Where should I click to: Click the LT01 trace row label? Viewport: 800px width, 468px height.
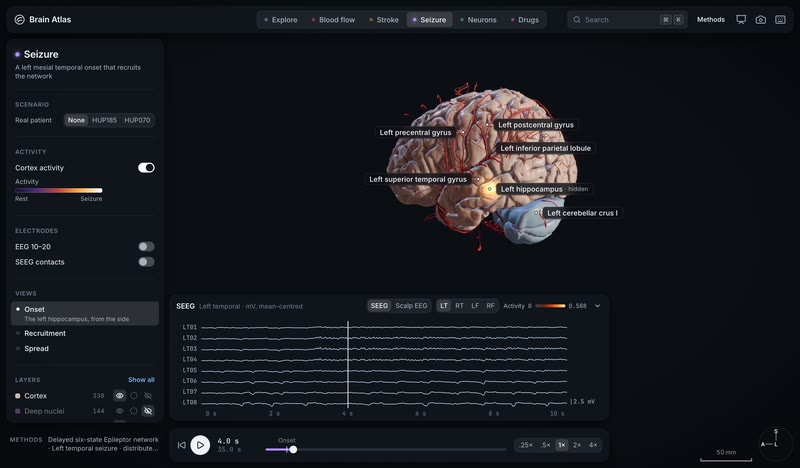click(x=190, y=327)
